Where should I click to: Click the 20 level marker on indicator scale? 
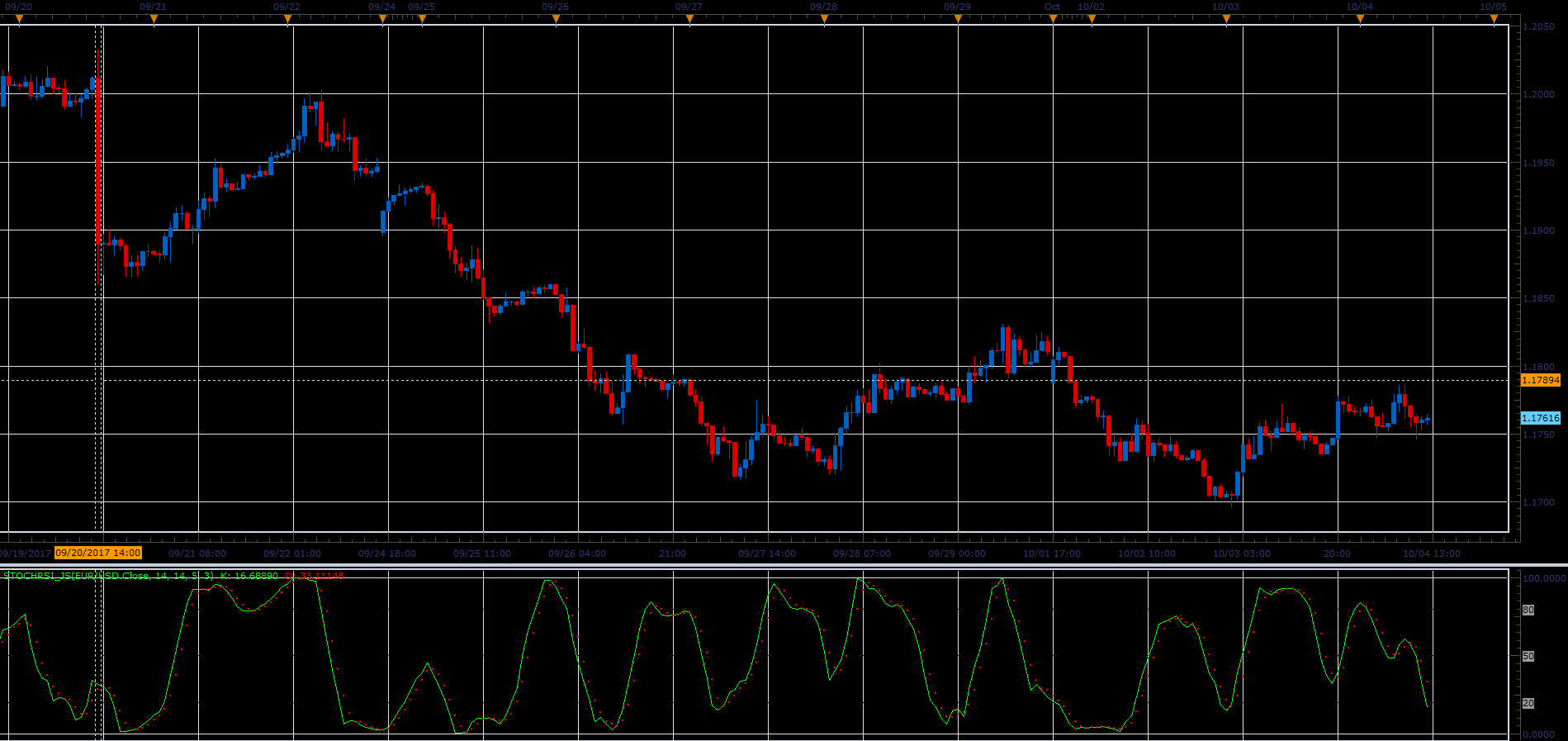1528,703
